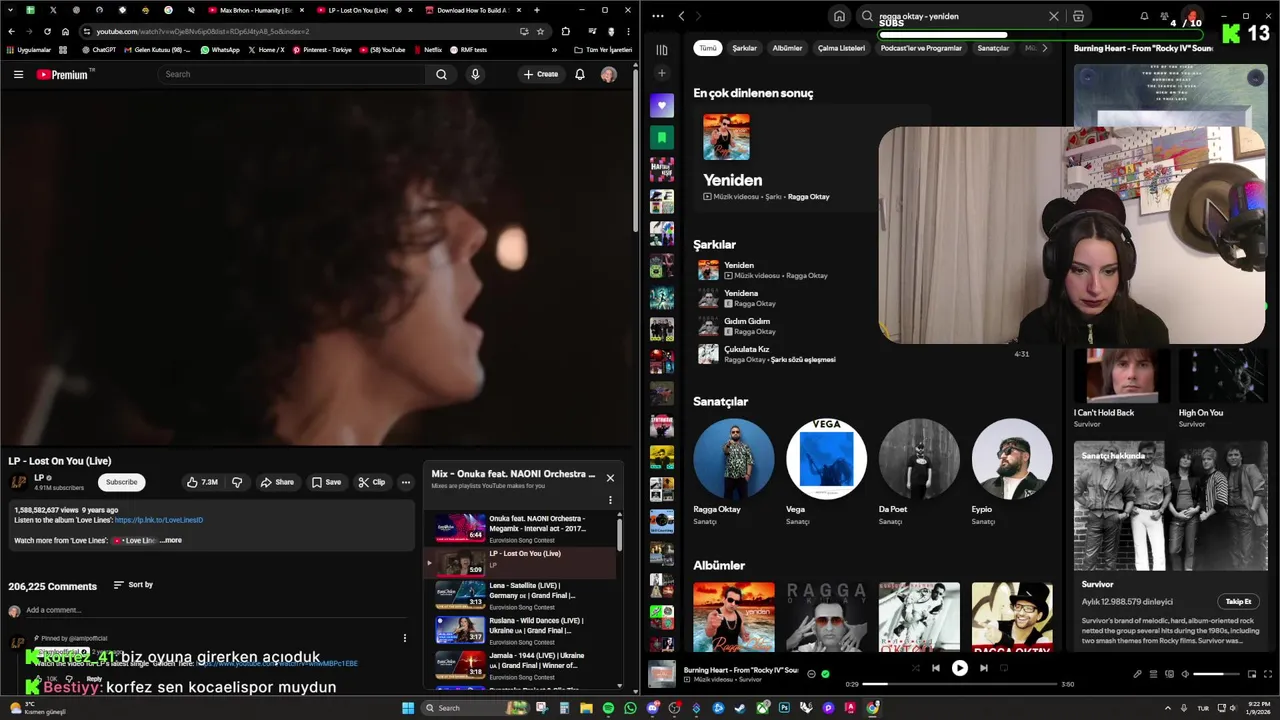Click the Add a comment field
Viewport: 1280px width, 720px height.
point(215,610)
